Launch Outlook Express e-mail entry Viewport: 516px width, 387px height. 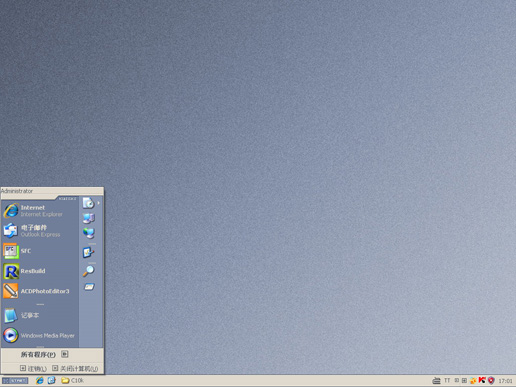40,231
